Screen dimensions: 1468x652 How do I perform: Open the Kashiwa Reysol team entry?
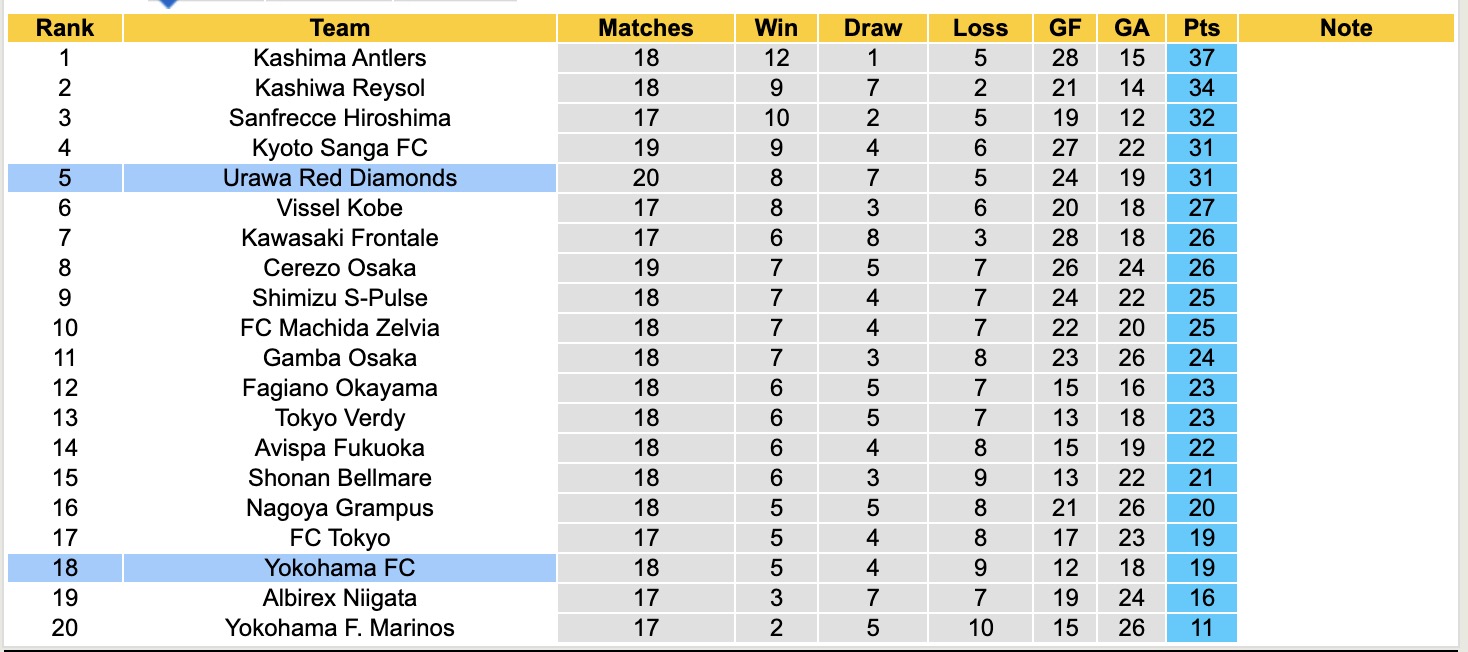pos(340,88)
